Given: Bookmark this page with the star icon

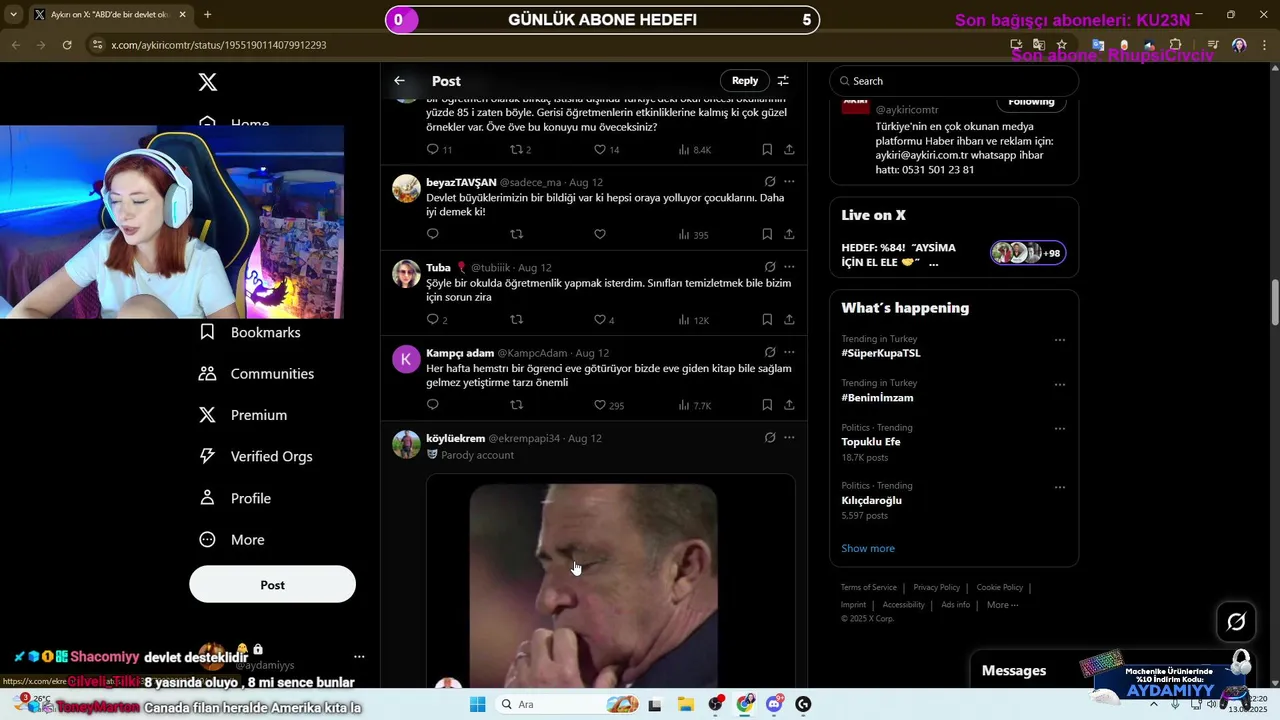Looking at the screenshot, I should [1062, 45].
